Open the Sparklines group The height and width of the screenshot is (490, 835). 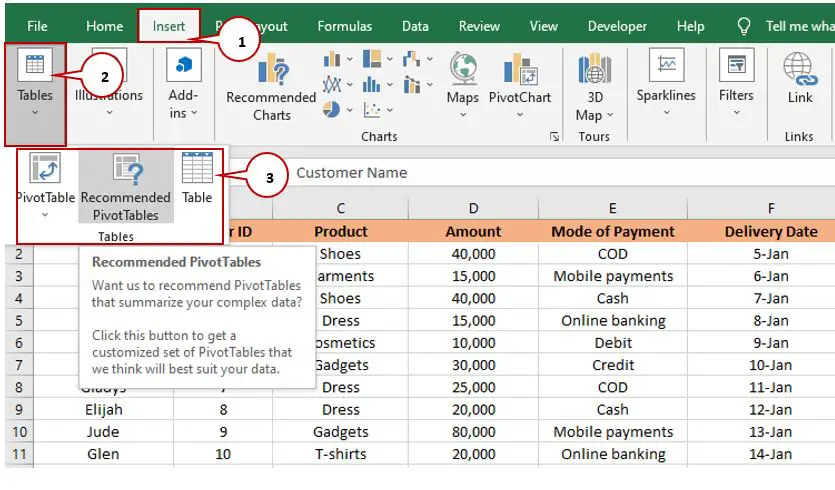click(x=666, y=83)
